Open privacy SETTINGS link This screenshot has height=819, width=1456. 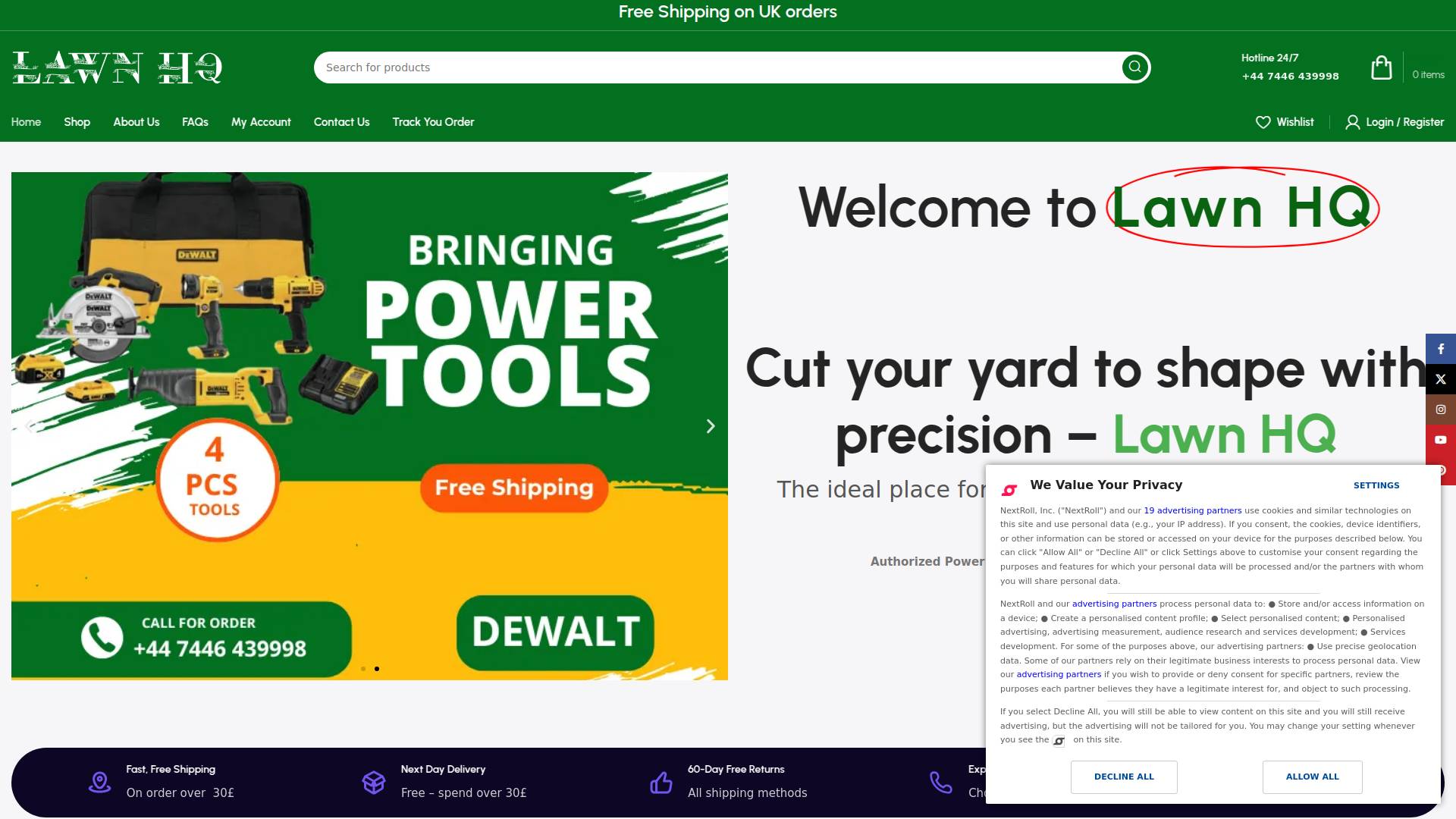click(1376, 485)
